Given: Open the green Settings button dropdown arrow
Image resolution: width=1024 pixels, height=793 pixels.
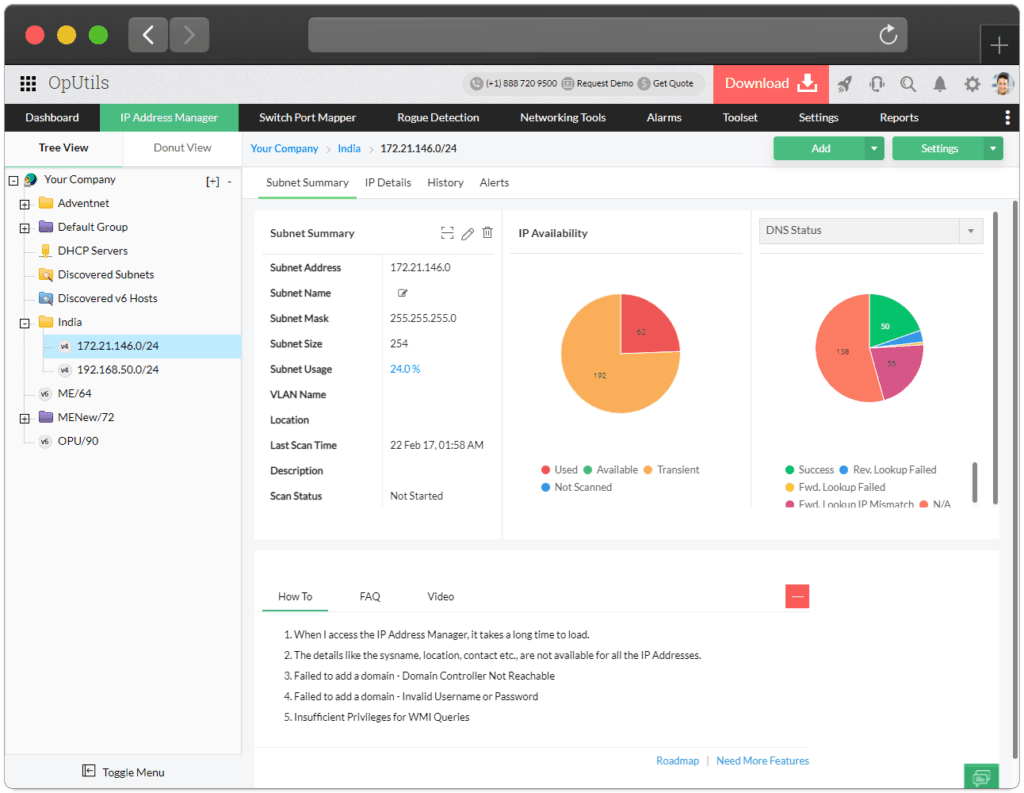Looking at the screenshot, I should 993,149.
